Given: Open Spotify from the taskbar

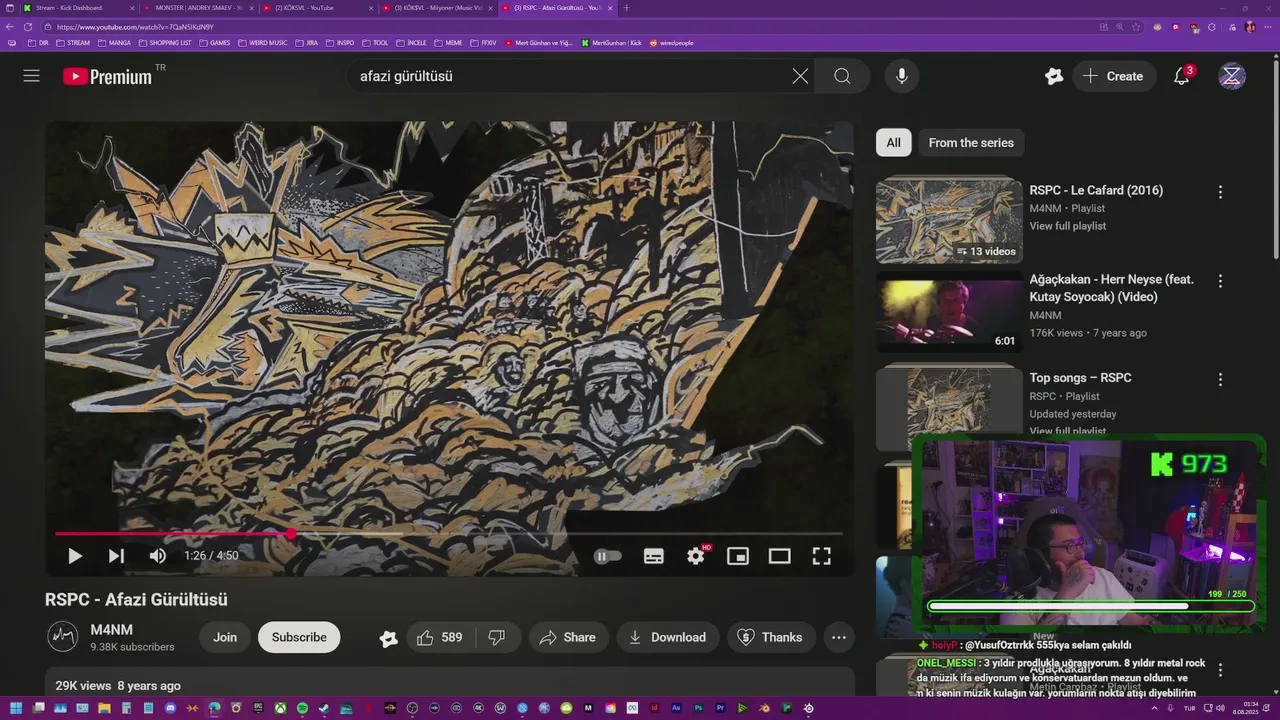Looking at the screenshot, I should point(302,708).
